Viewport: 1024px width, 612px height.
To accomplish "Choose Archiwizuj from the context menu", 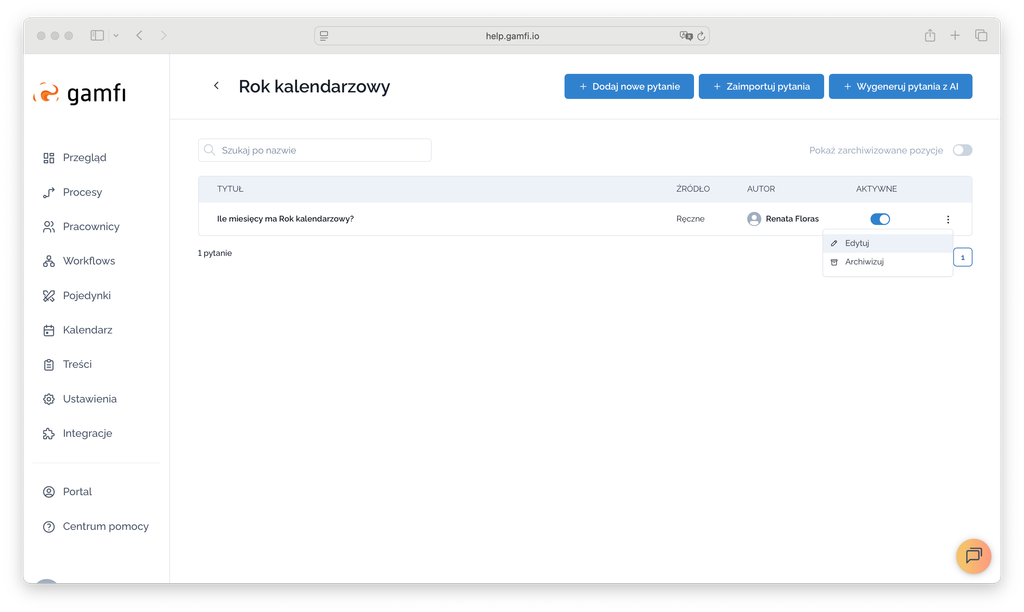I will [x=864, y=262].
